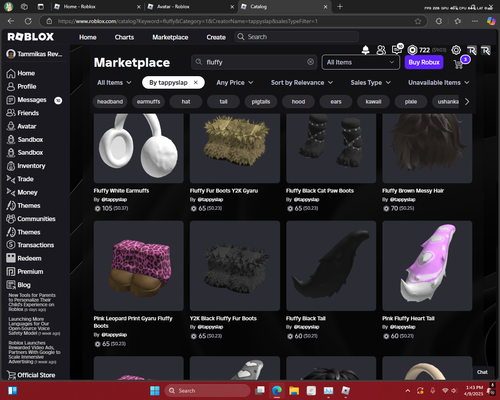500x400 pixels.
Task: Open the All Items filter dropdown
Action: (114, 82)
